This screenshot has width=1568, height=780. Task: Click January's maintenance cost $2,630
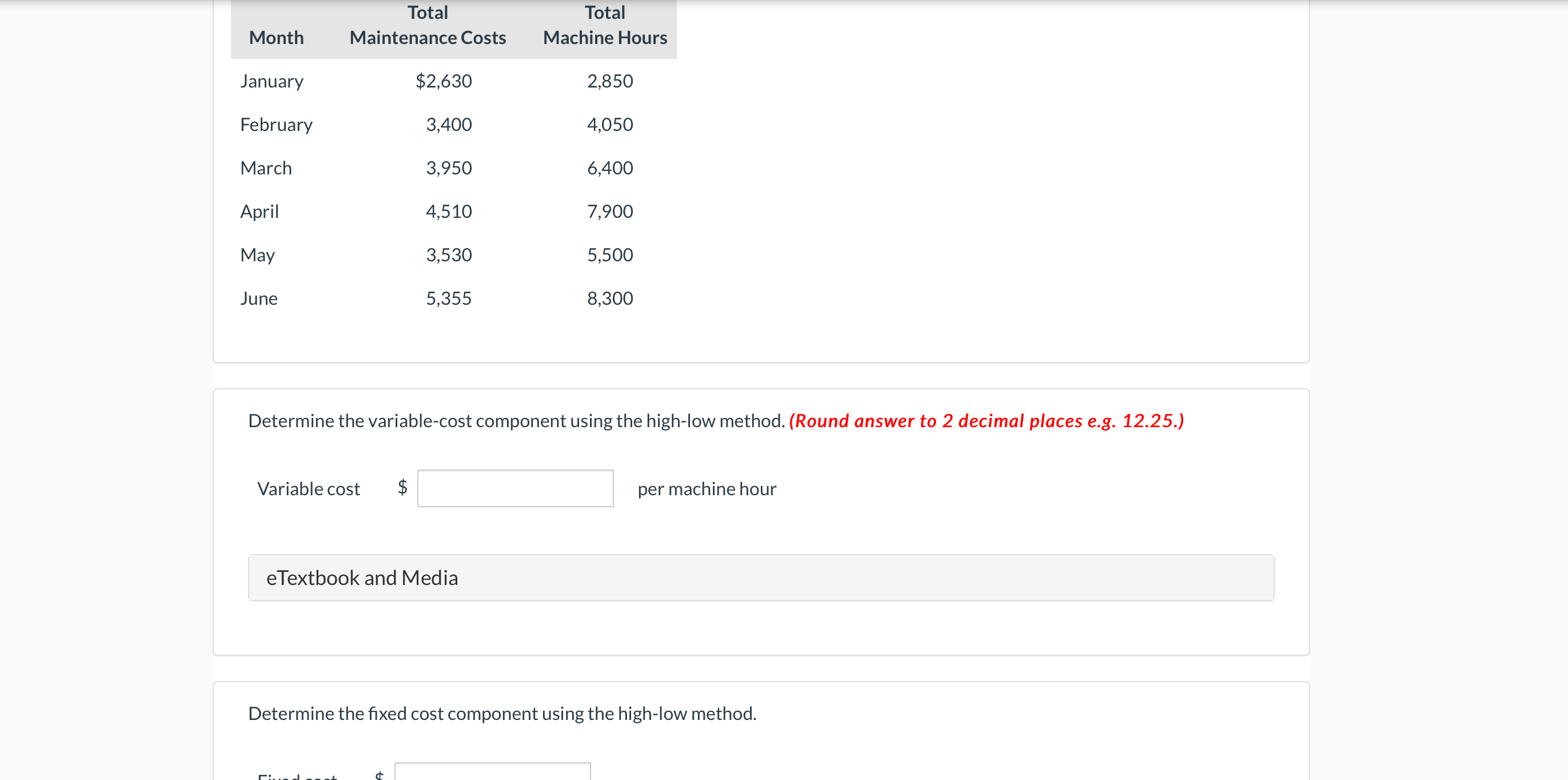point(443,81)
